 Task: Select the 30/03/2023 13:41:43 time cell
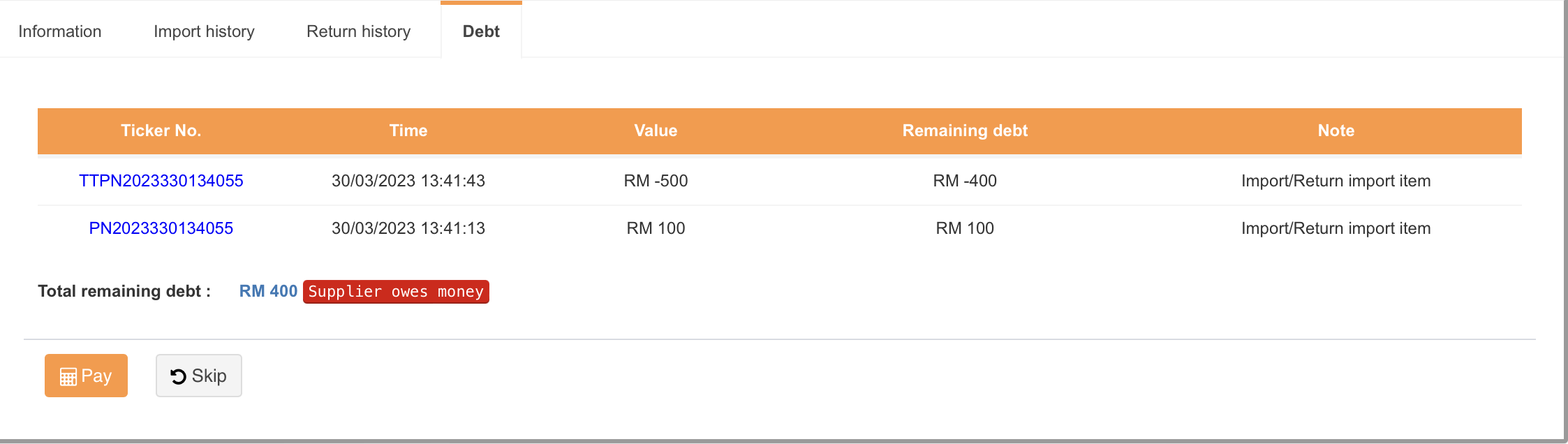pyautogui.click(x=408, y=181)
